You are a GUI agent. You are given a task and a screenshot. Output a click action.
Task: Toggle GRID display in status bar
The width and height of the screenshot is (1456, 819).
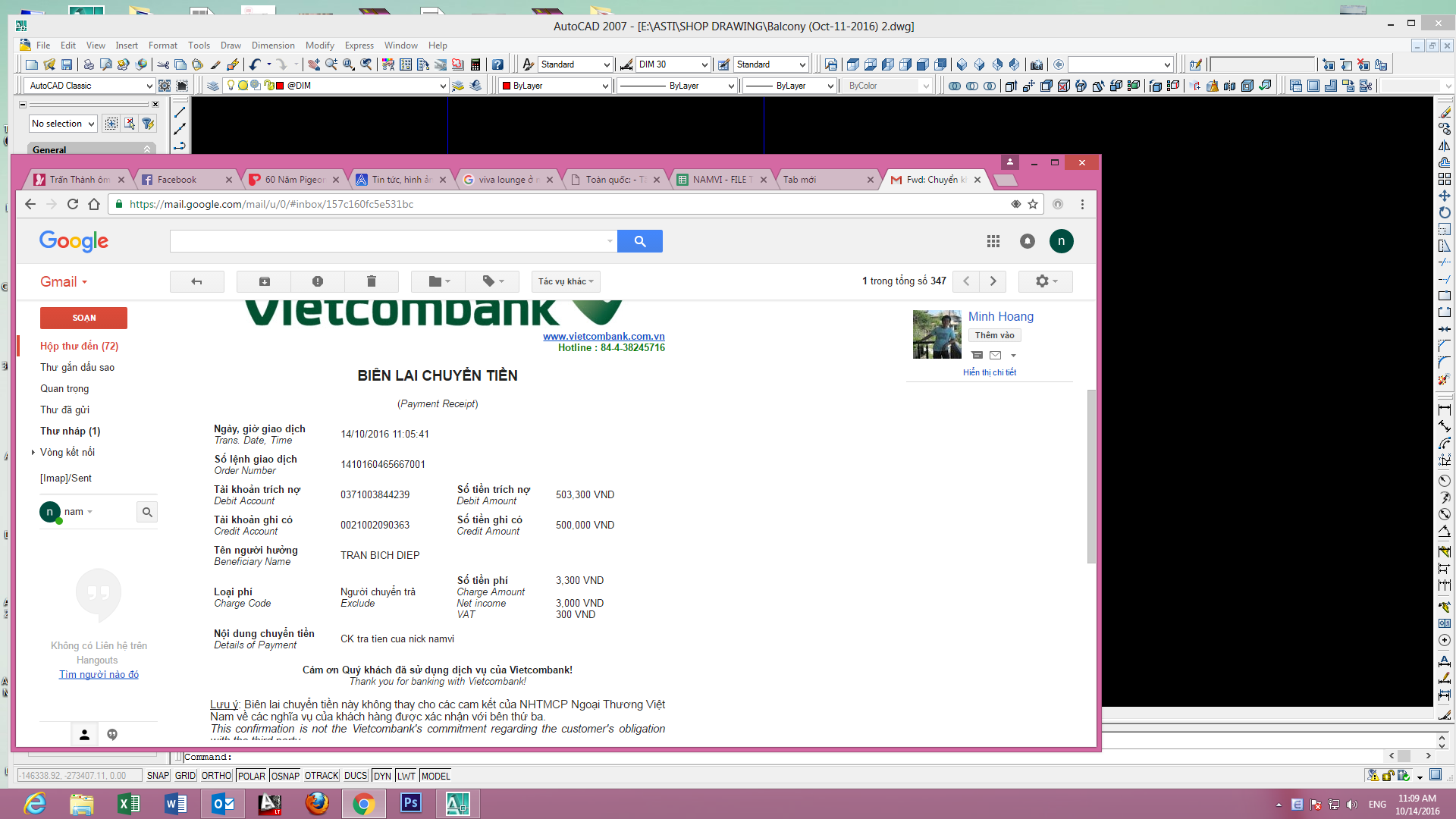(x=185, y=776)
